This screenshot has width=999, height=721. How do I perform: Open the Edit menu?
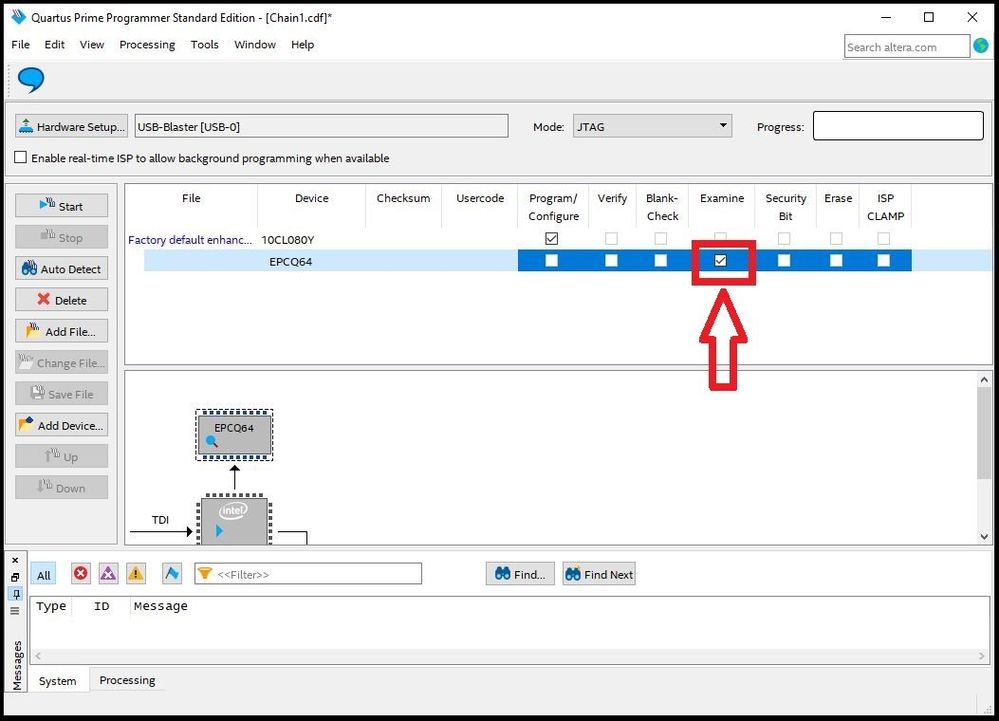[54, 45]
